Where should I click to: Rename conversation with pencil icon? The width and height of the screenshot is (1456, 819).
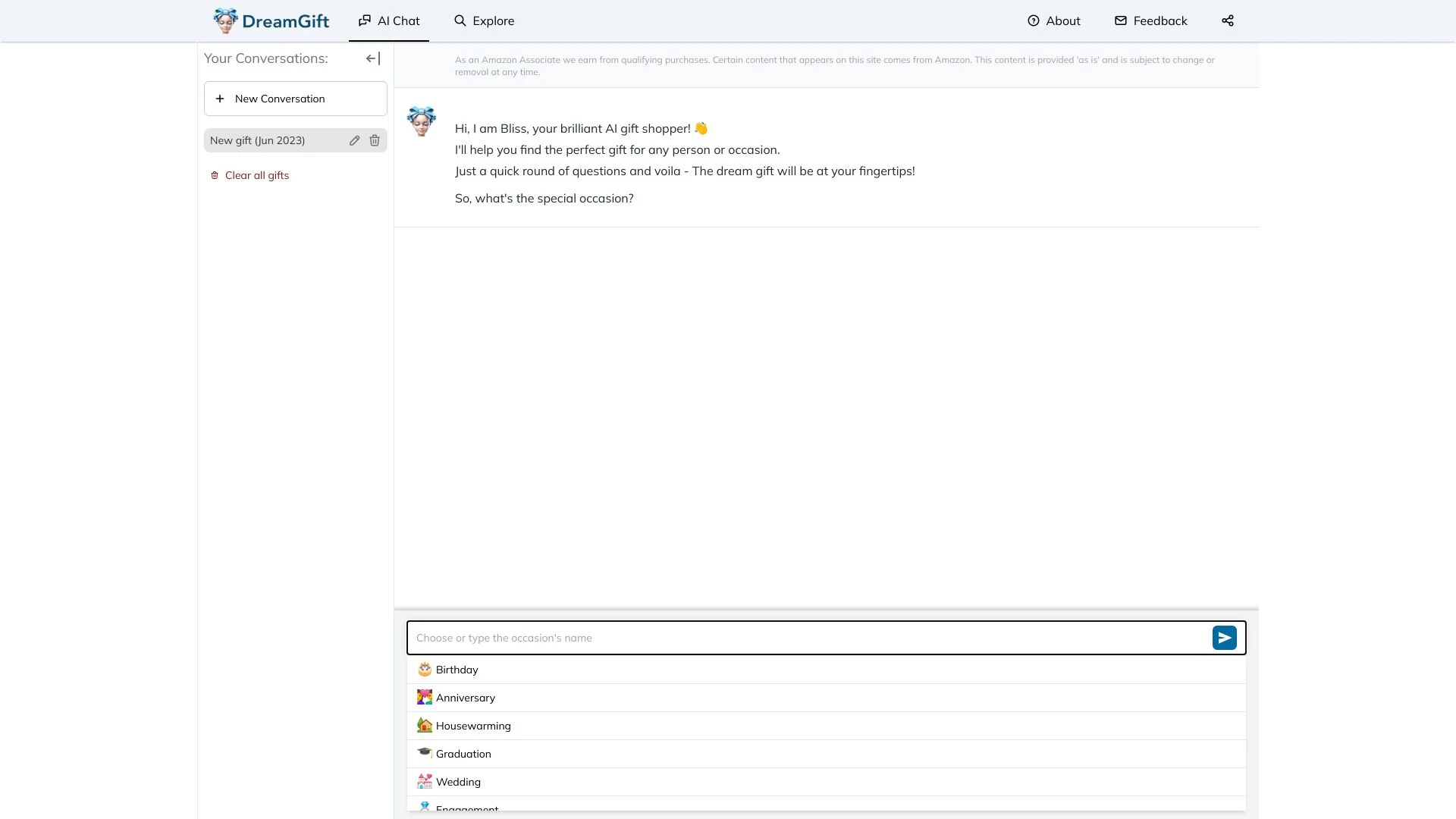click(354, 140)
